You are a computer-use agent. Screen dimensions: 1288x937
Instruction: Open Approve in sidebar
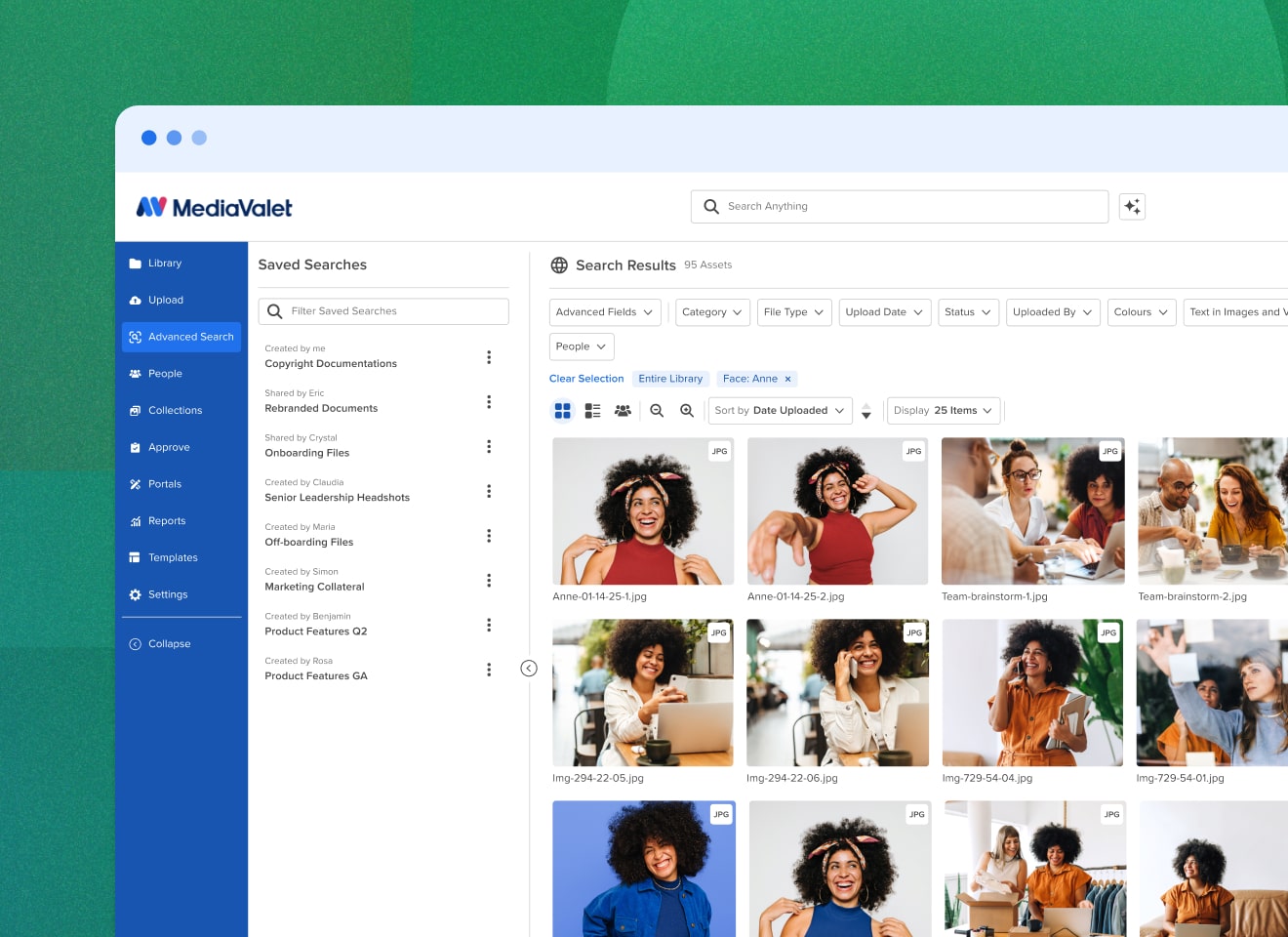181,448
